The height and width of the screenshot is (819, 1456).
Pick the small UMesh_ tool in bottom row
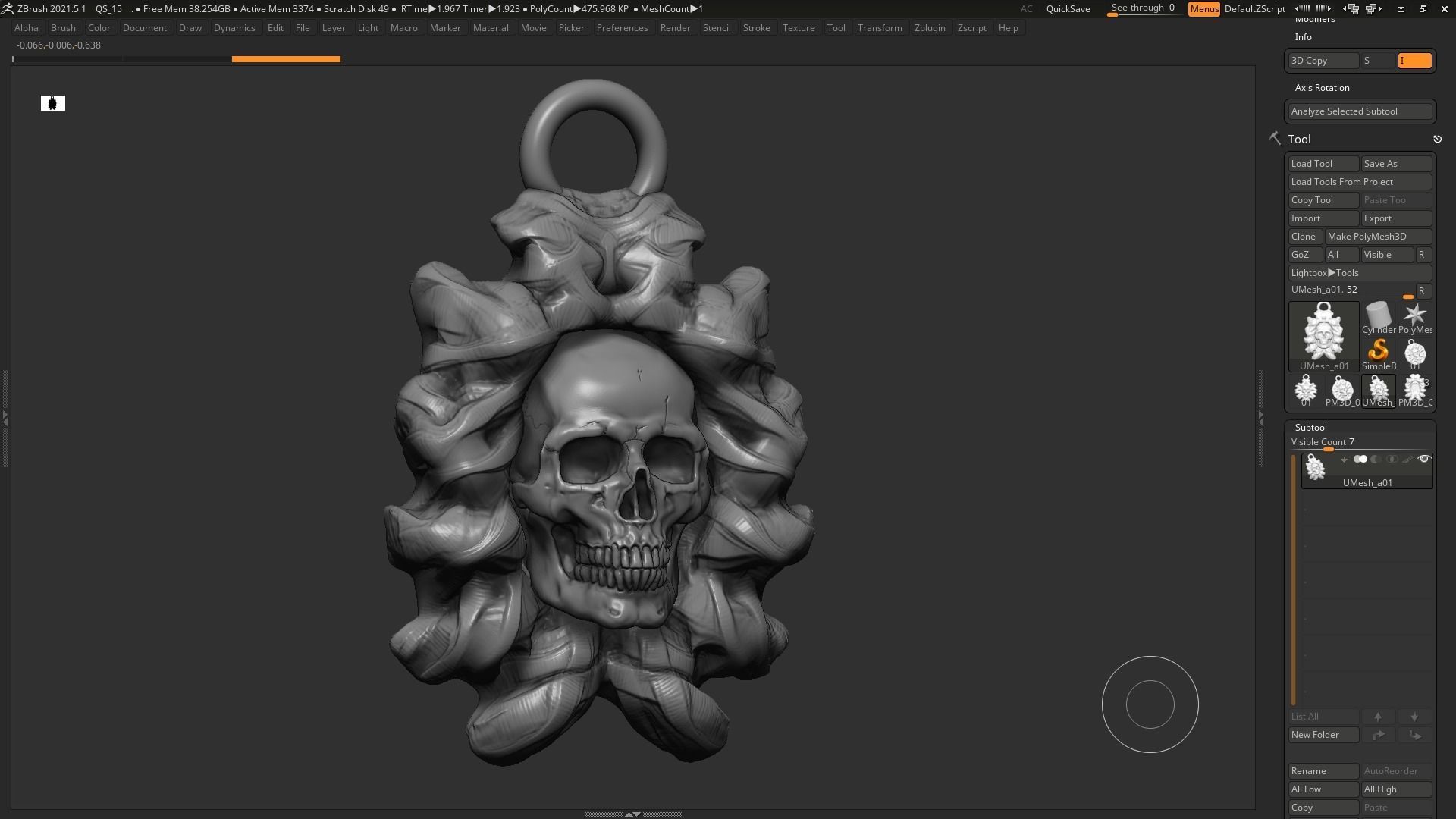(1379, 391)
